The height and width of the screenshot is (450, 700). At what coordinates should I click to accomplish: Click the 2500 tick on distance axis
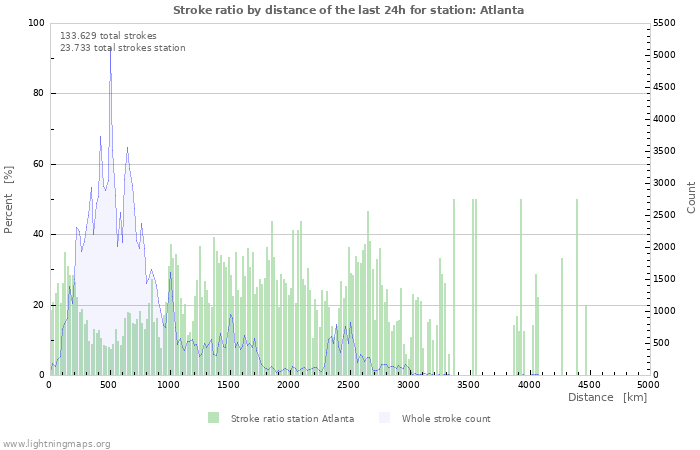tap(348, 384)
